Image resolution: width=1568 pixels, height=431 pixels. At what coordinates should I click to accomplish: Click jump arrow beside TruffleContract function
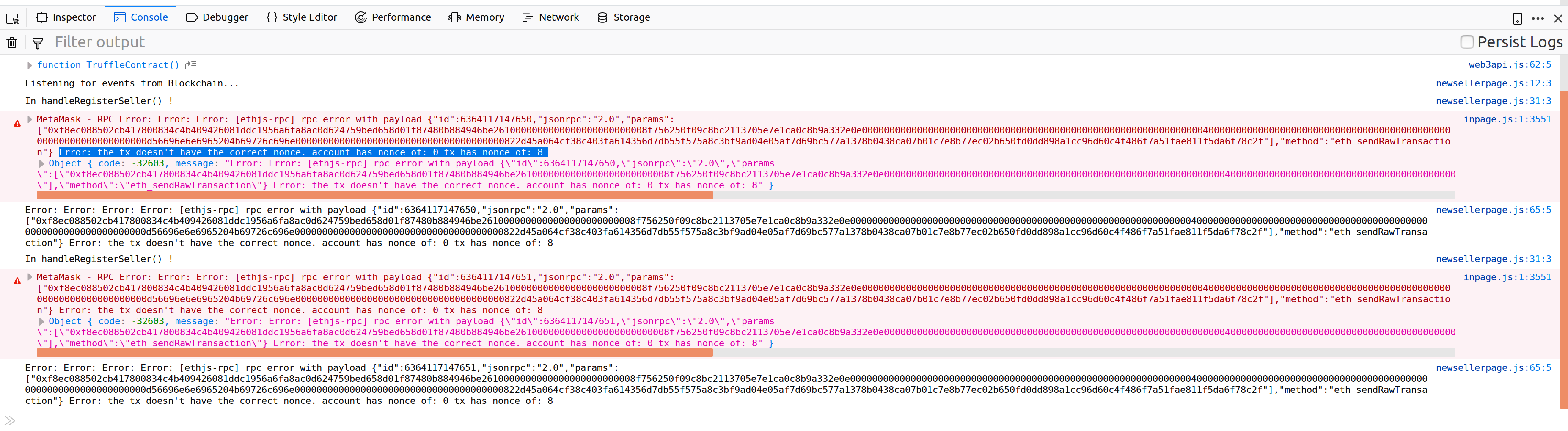pyautogui.click(x=190, y=64)
